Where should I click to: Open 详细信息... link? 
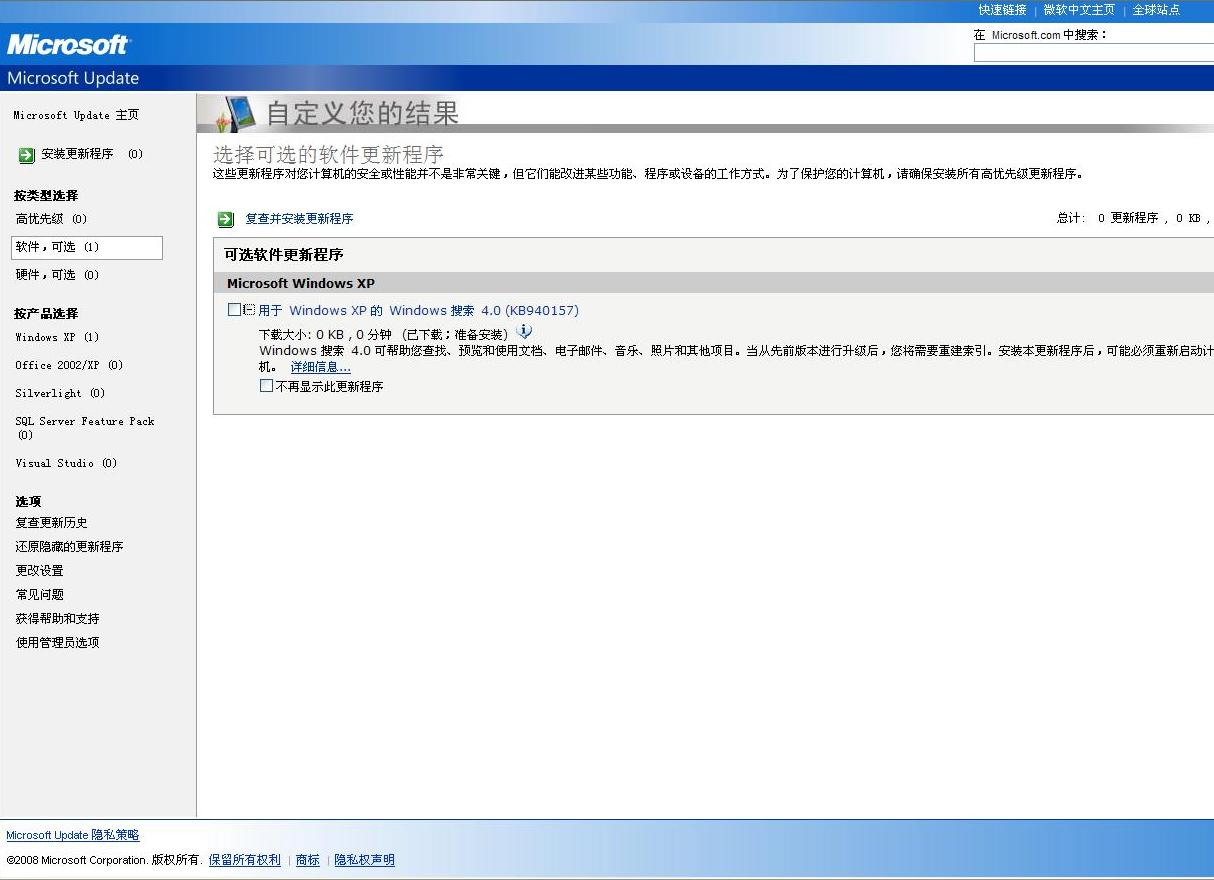click(x=320, y=367)
